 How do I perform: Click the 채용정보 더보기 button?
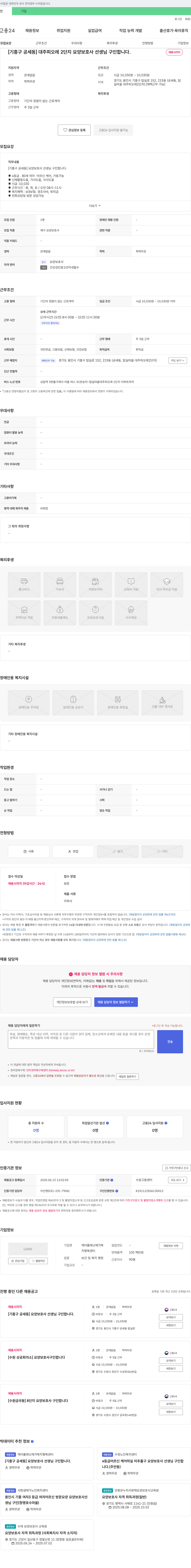pyautogui.click(x=171, y=1246)
